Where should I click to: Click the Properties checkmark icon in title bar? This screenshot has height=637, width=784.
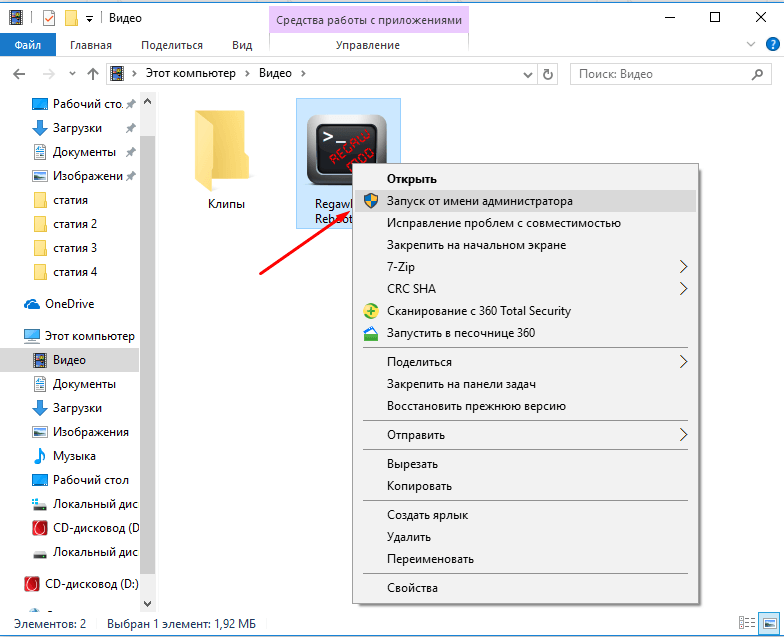(x=48, y=18)
